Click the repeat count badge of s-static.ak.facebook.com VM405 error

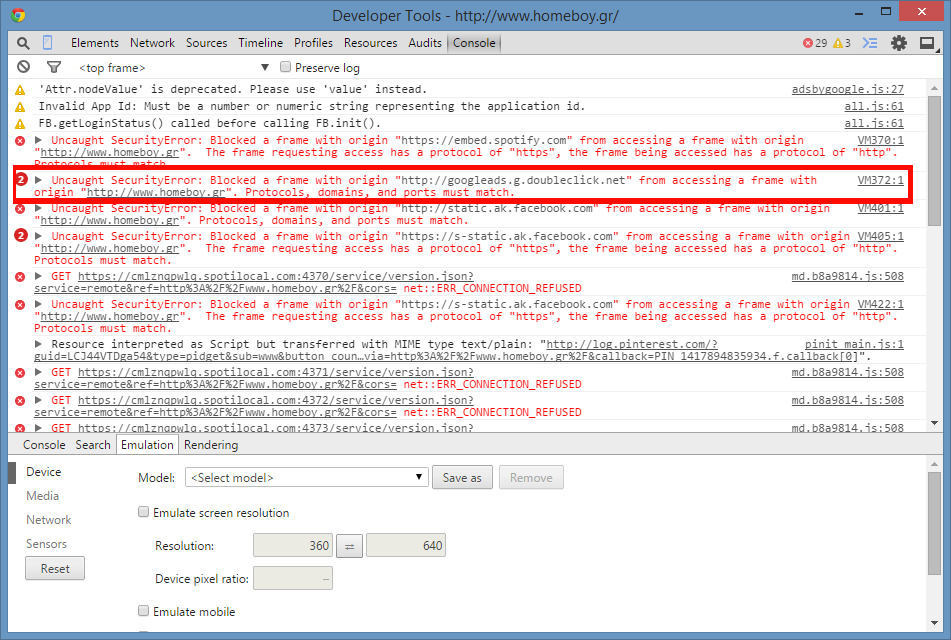tap(21, 235)
